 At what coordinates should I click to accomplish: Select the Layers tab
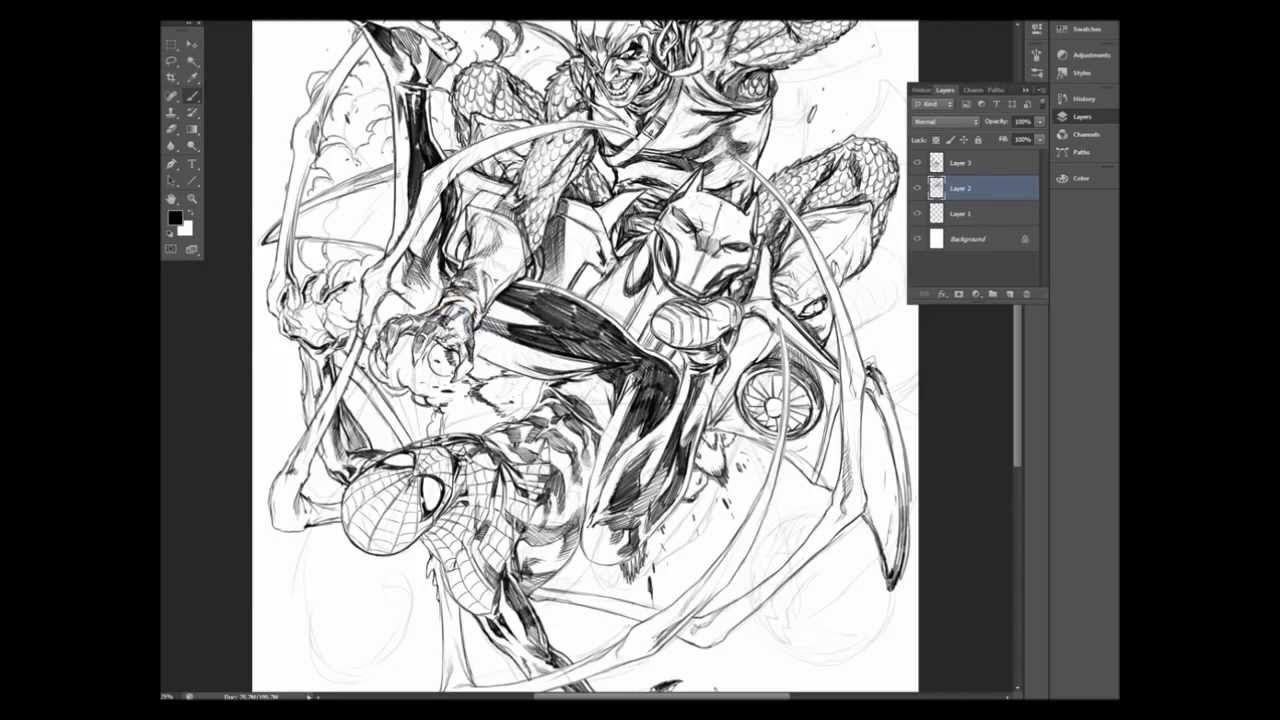pyautogui.click(x=945, y=91)
